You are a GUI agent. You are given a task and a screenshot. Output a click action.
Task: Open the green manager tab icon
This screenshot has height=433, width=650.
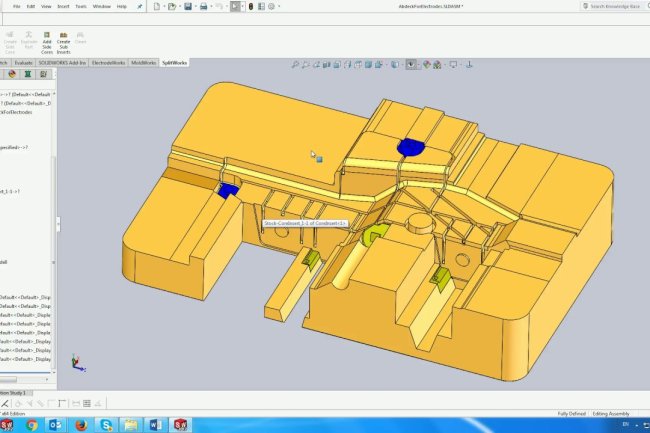point(28,74)
